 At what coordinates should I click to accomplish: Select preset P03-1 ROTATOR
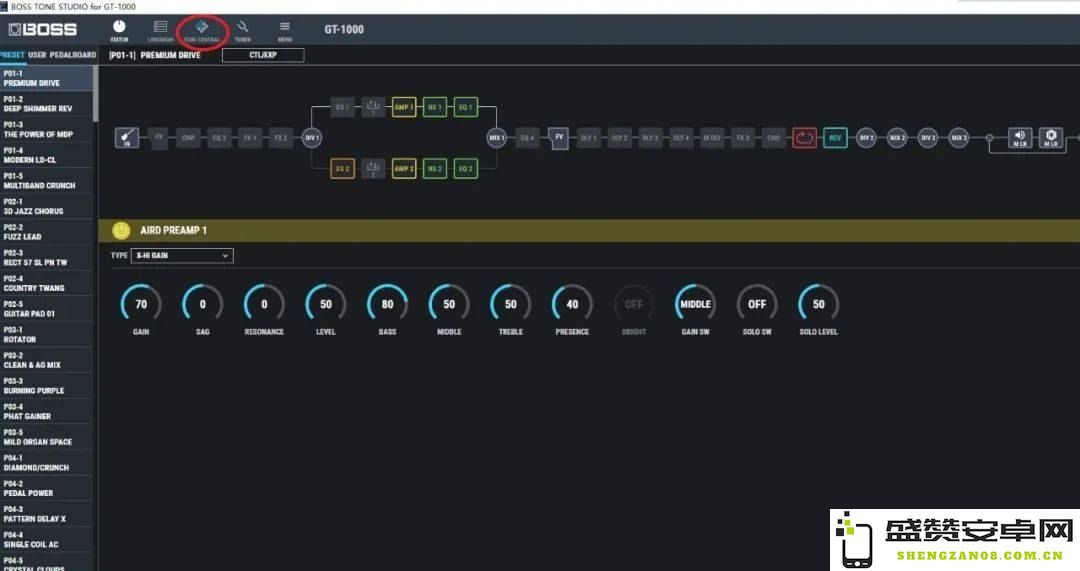click(x=46, y=335)
